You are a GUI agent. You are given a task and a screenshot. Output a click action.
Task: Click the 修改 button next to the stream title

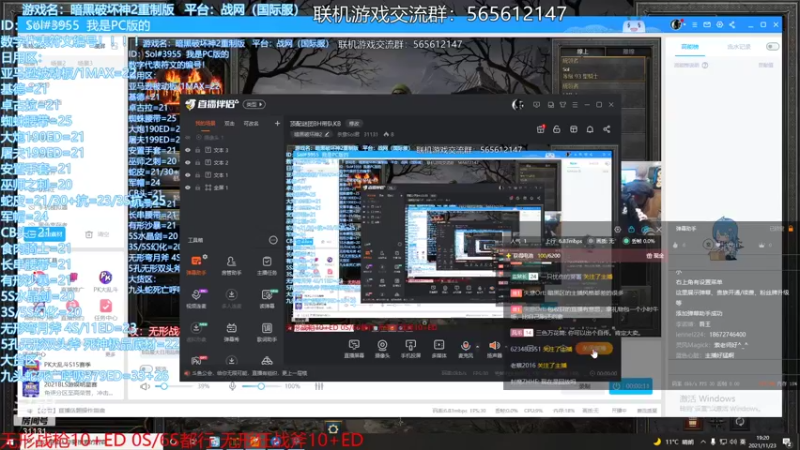[x=354, y=123]
